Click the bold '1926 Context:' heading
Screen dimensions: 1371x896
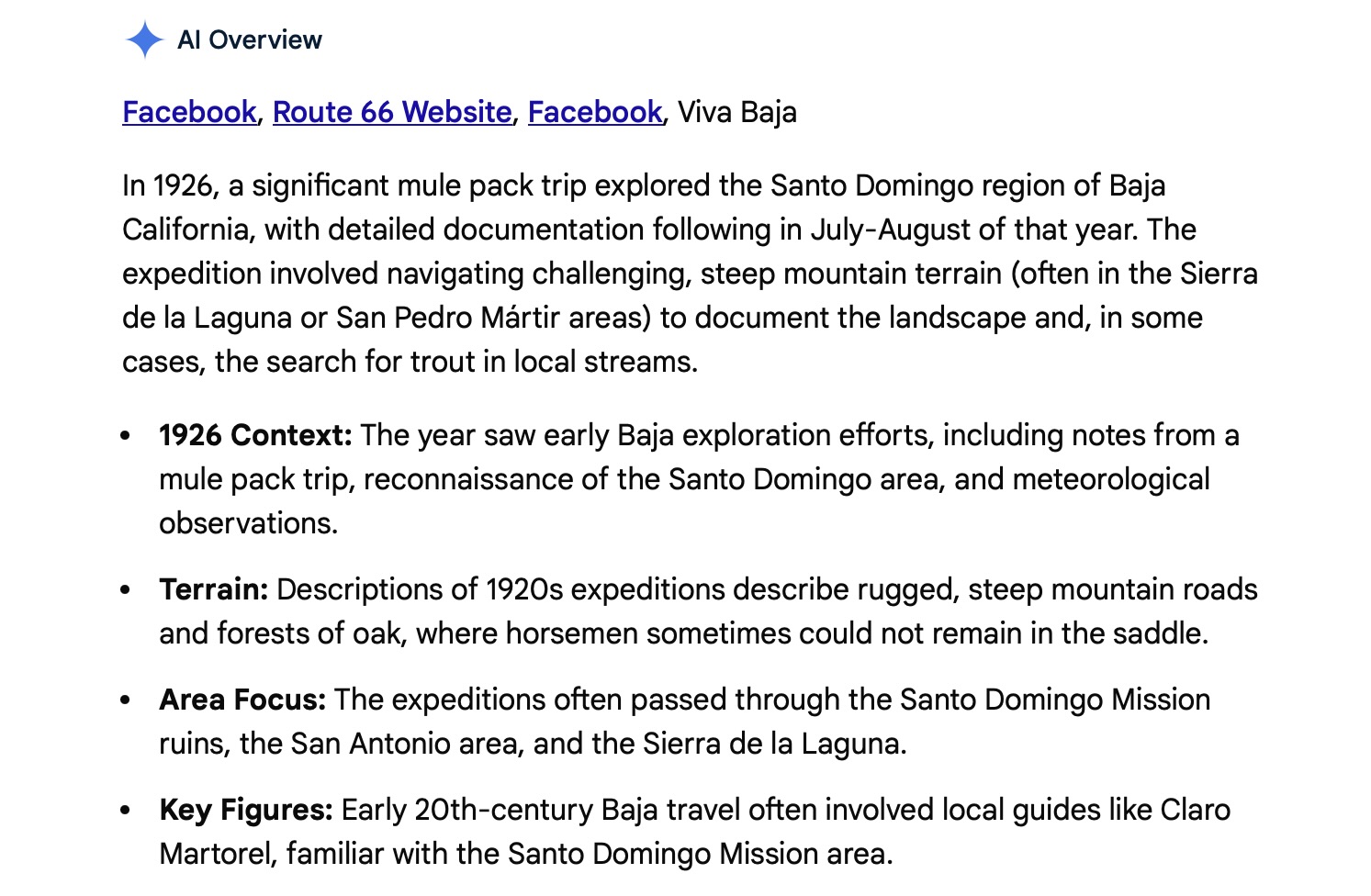[x=255, y=435]
